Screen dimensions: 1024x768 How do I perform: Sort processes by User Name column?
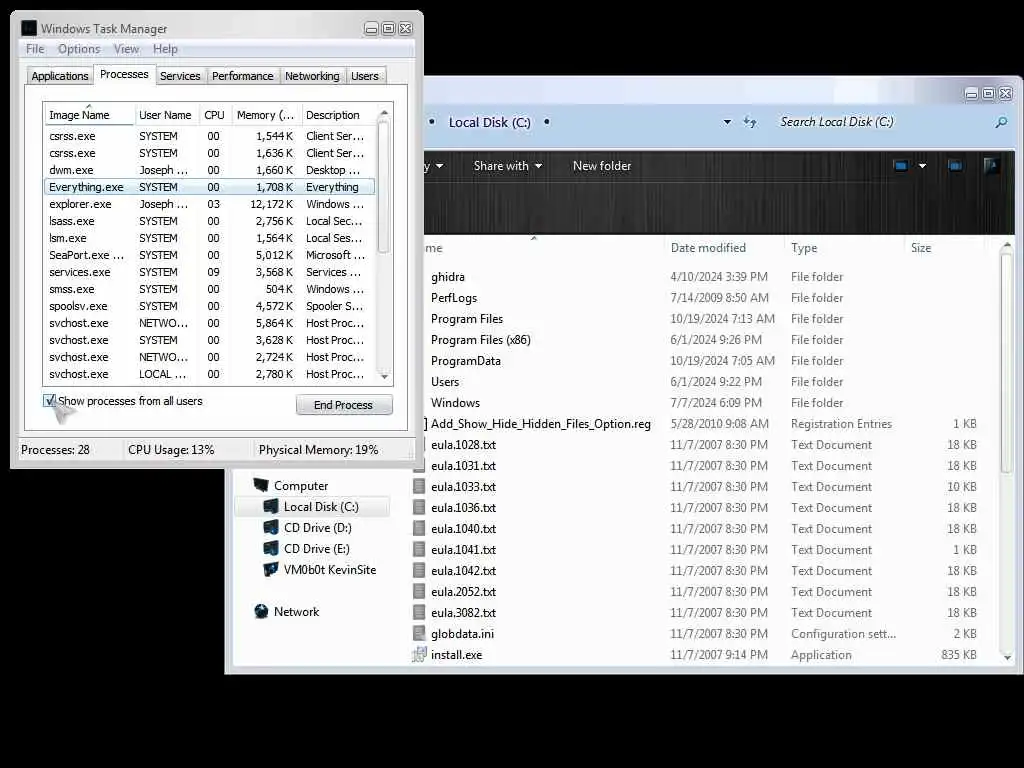pos(166,115)
